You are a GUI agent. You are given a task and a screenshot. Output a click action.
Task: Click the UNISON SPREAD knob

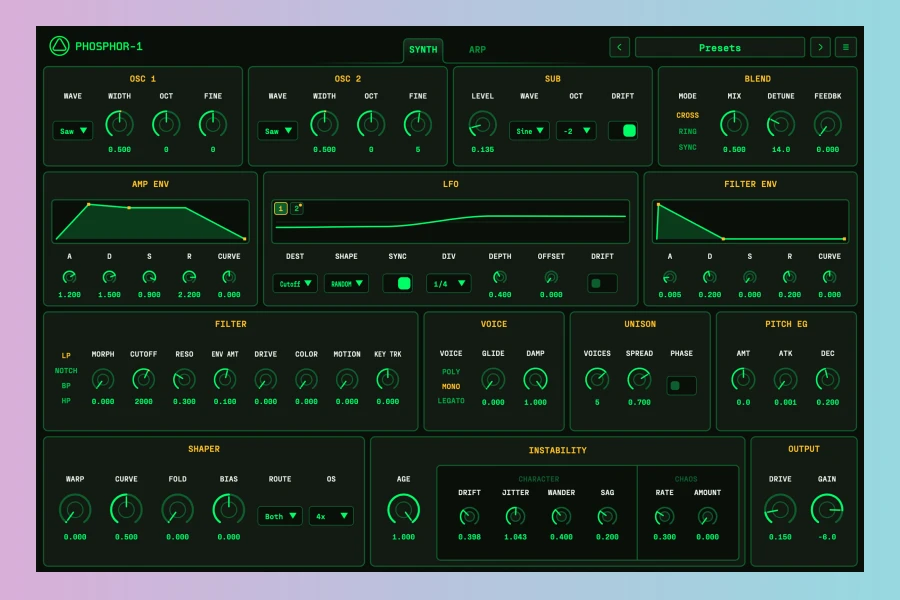coord(639,380)
